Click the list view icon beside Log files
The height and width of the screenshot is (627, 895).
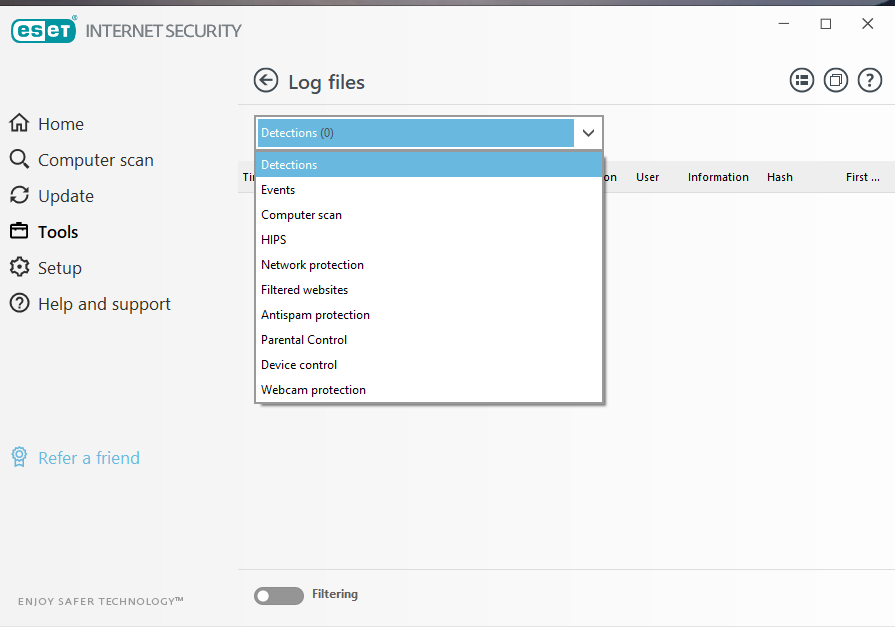click(x=802, y=81)
